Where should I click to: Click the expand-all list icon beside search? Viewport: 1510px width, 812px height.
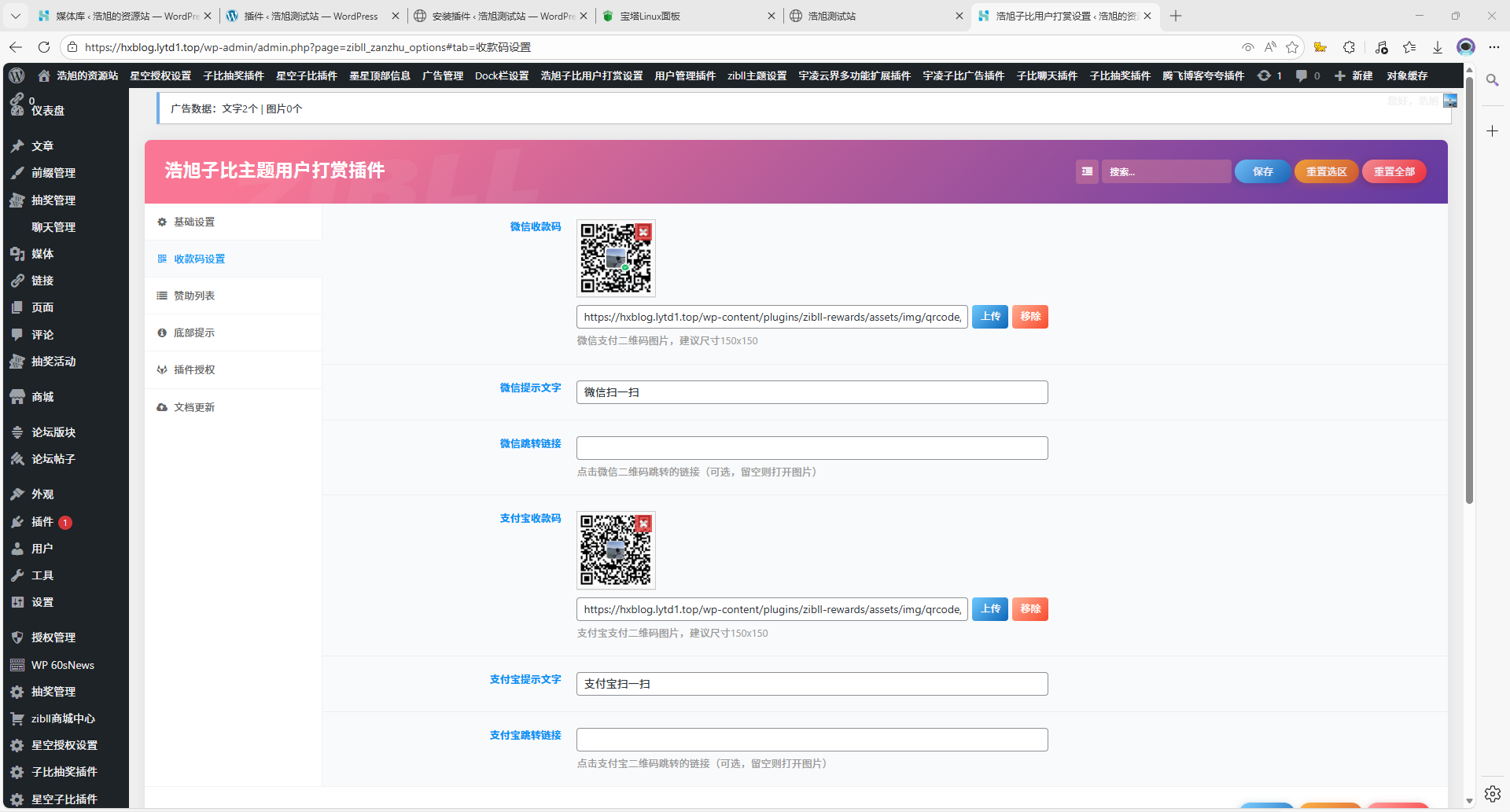tap(1087, 171)
